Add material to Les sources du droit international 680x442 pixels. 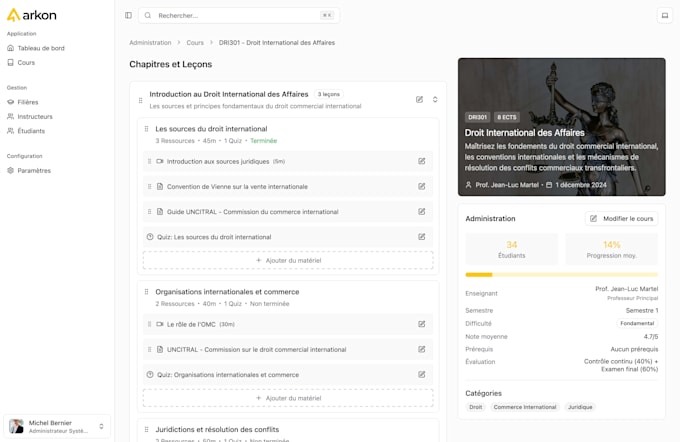click(x=288, y=260)
